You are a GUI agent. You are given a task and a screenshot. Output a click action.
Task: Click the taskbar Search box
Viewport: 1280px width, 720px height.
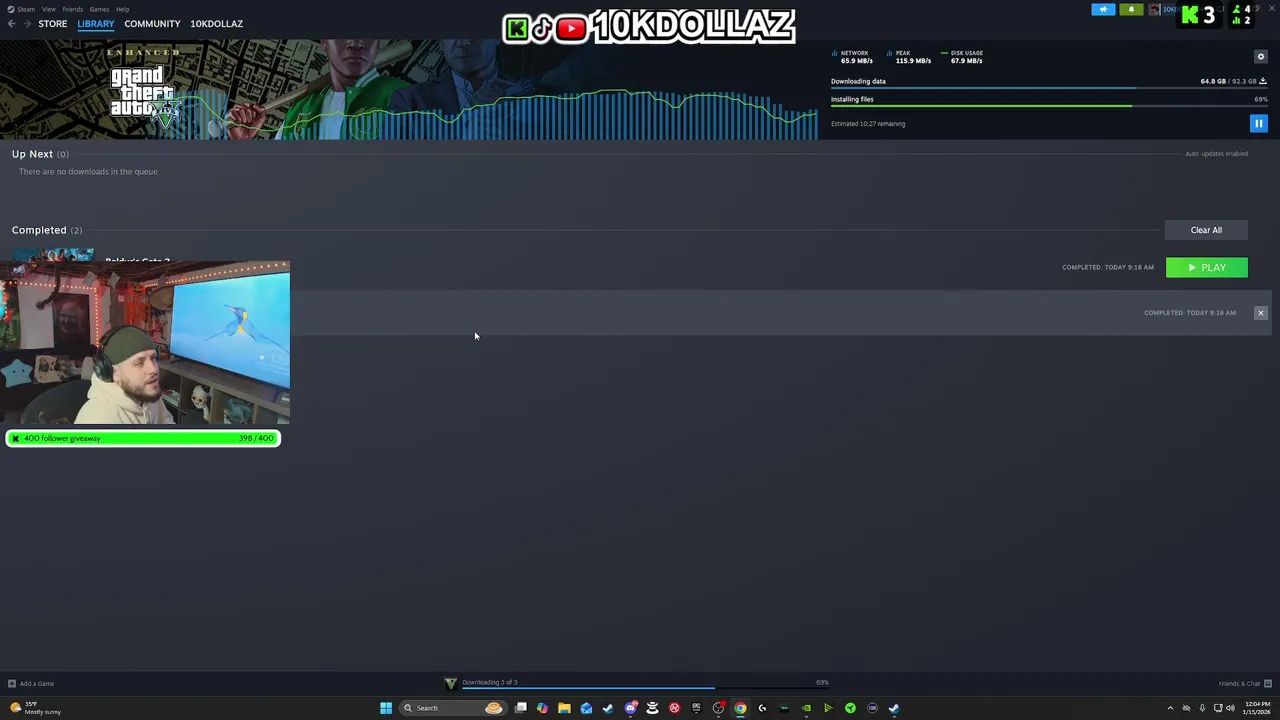tap(454, 708)
